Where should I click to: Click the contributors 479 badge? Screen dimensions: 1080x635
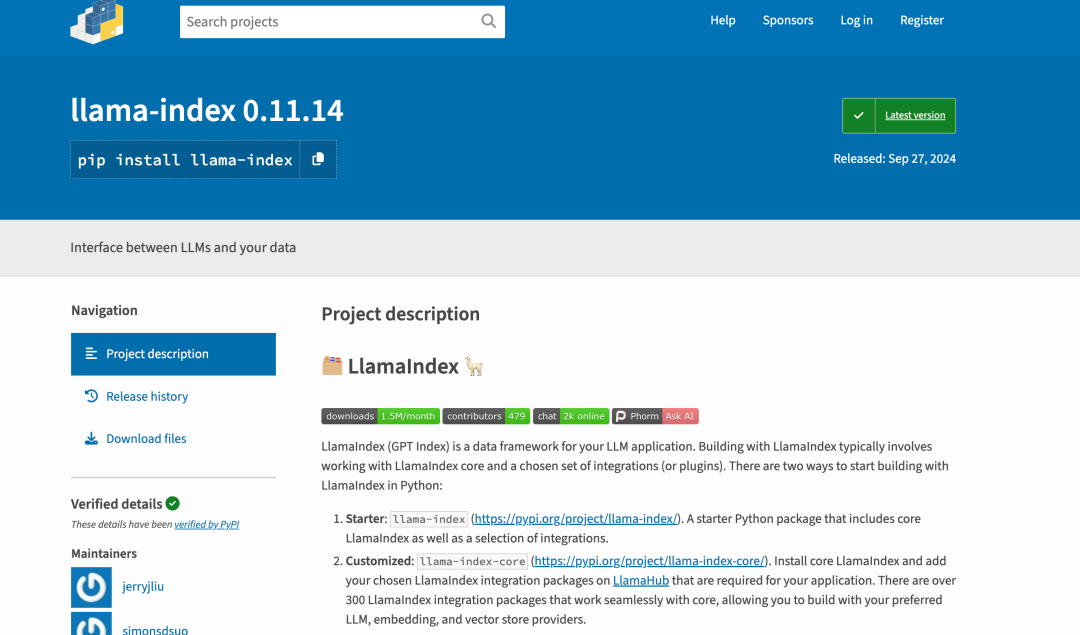click(486, 416)
